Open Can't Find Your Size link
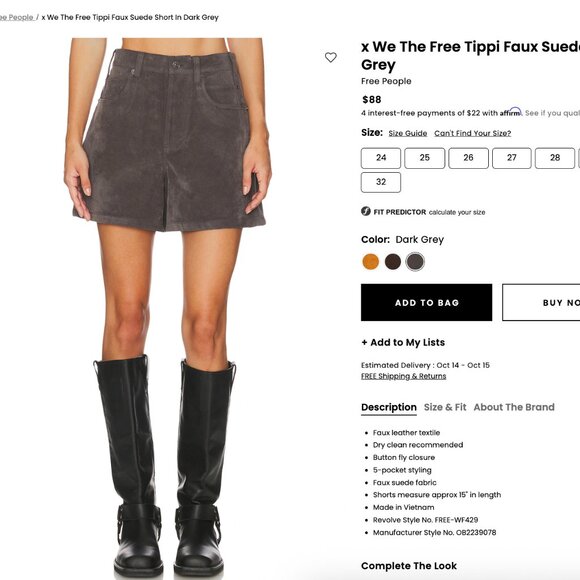 click(472, 133)
